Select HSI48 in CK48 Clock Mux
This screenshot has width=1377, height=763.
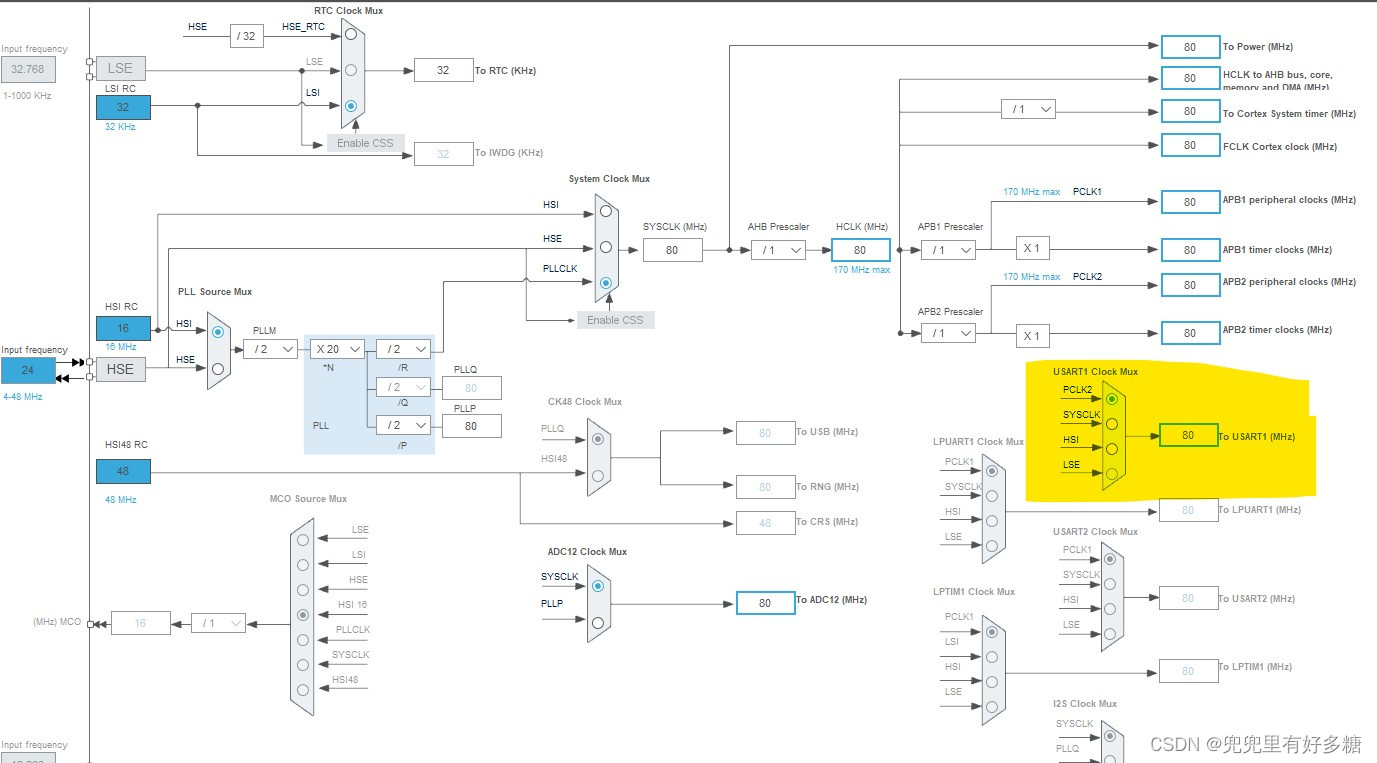(597, 476)
